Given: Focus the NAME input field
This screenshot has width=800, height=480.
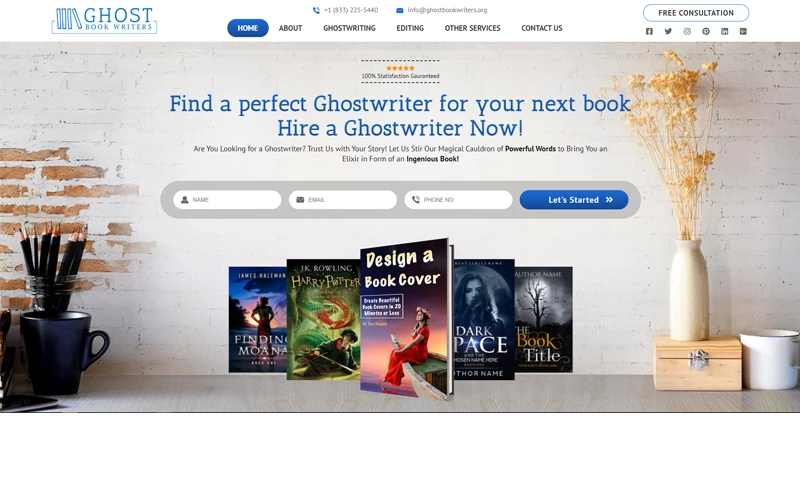Looking at the screenshot, I should (227, 199).
